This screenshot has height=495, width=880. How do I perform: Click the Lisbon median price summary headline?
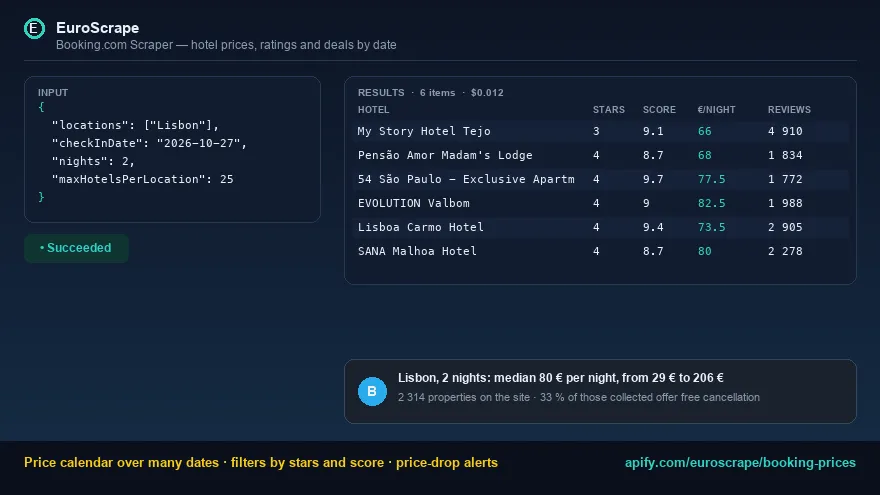click(561, 378)
